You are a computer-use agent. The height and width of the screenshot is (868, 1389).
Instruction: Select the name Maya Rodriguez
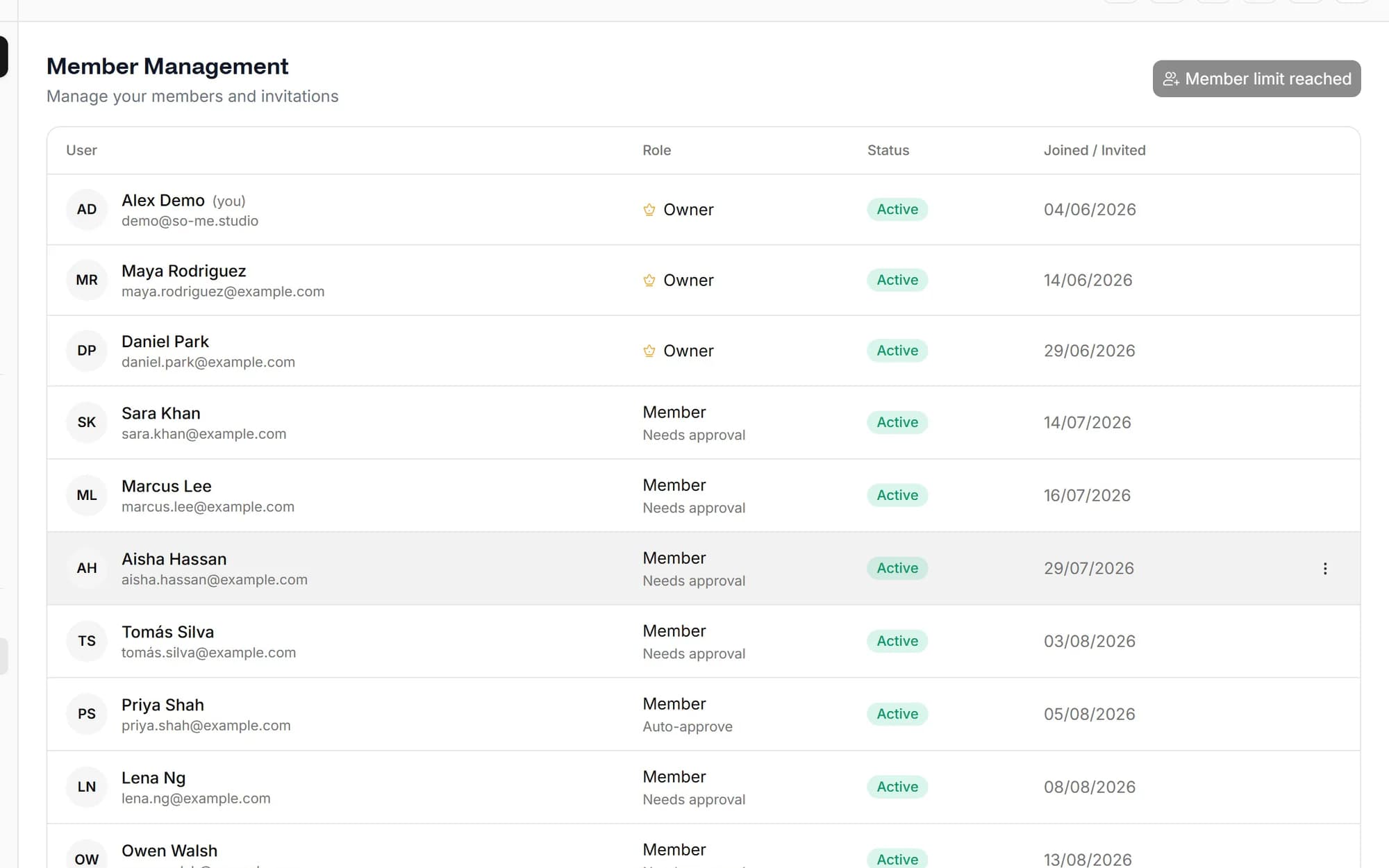(183, 271)
